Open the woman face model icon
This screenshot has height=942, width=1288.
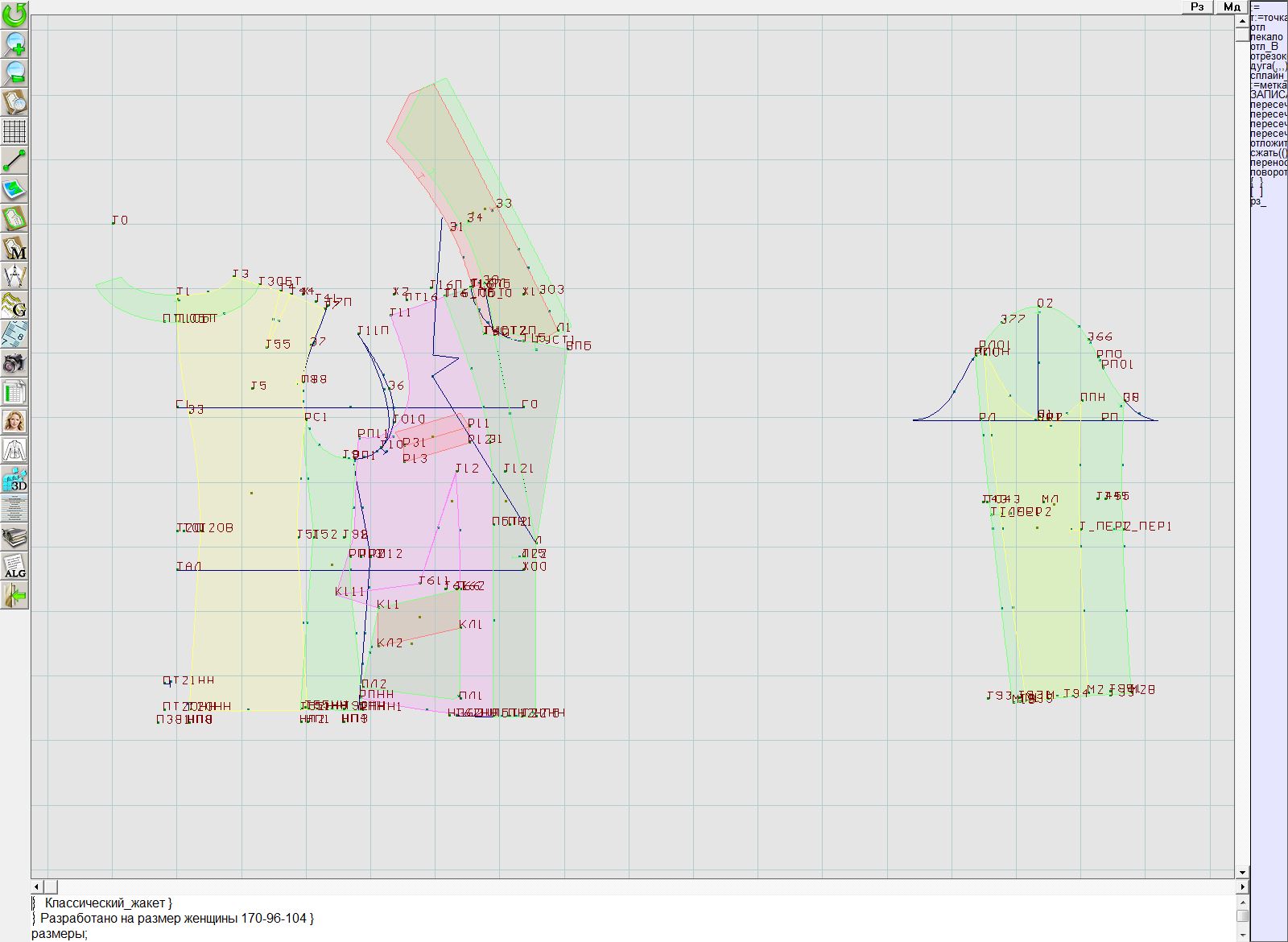point(14,421)
